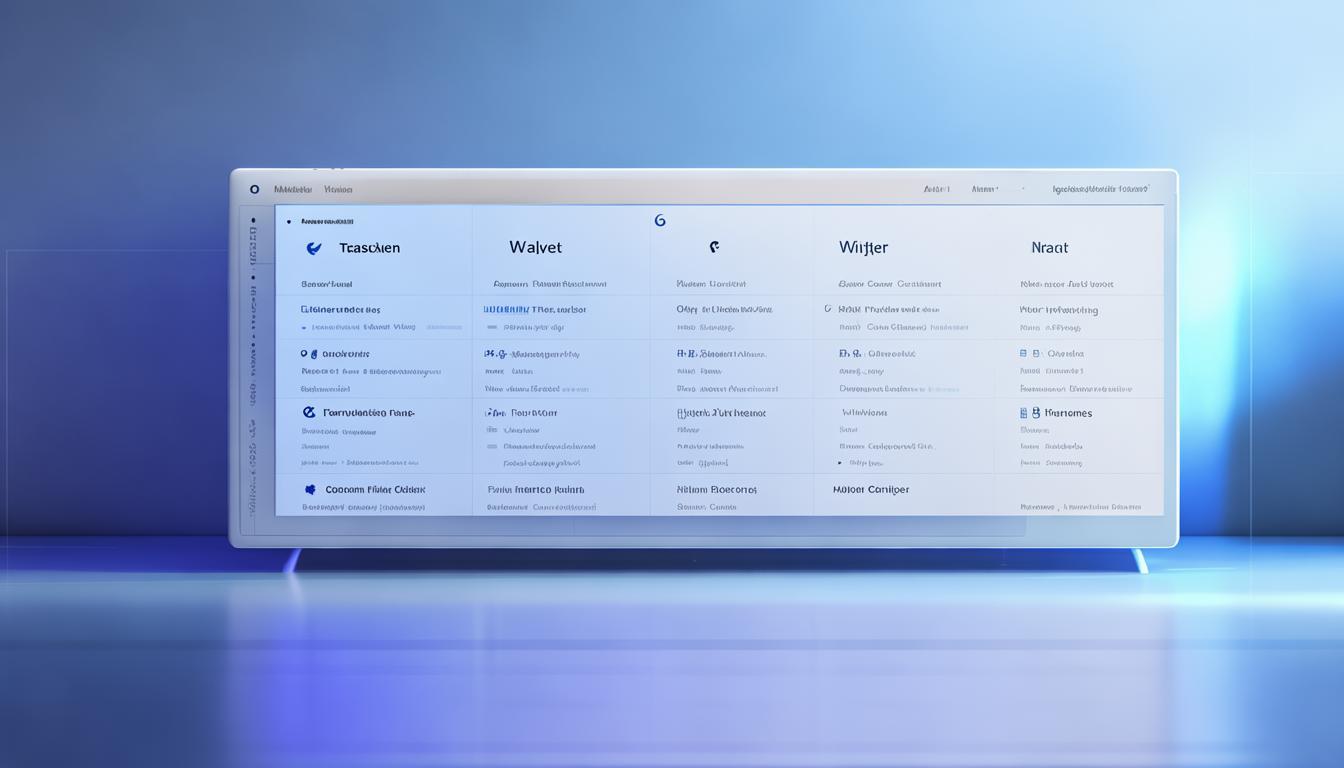Click the blue puzzle icon next to Cooram Fluier

pyautogui.click(x=310, y=490)
